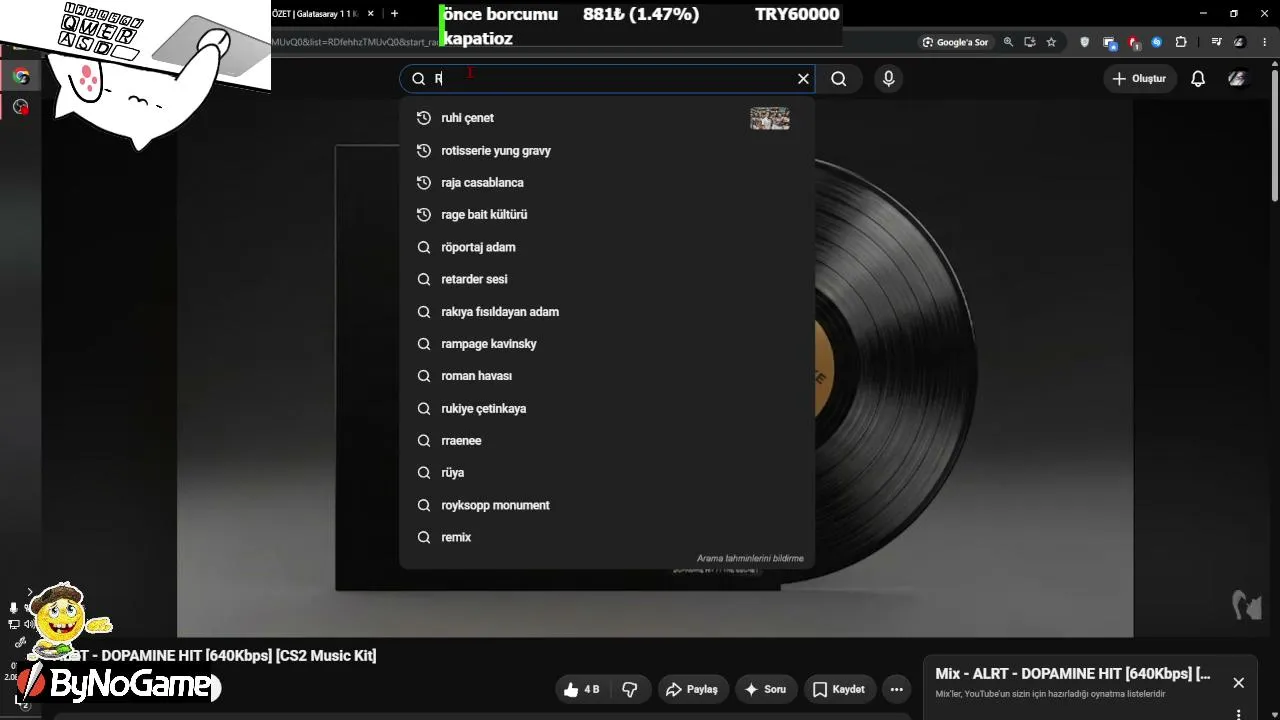Click Google'a Sor lens button
This screenshot has height=720, width=1280.
tap(956, 42)
